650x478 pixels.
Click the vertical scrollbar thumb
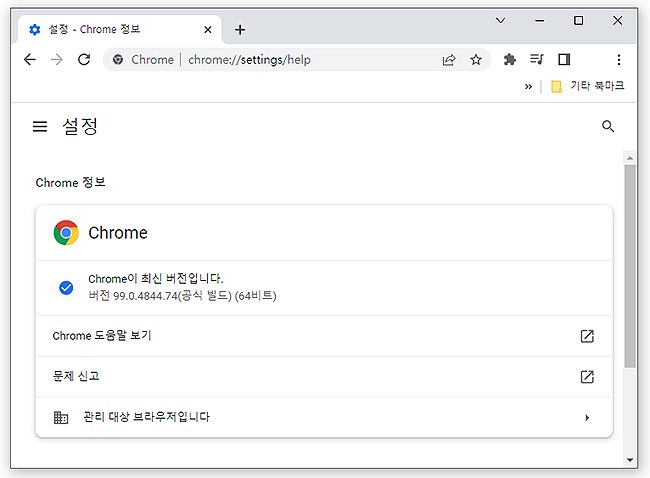[630, 266]
